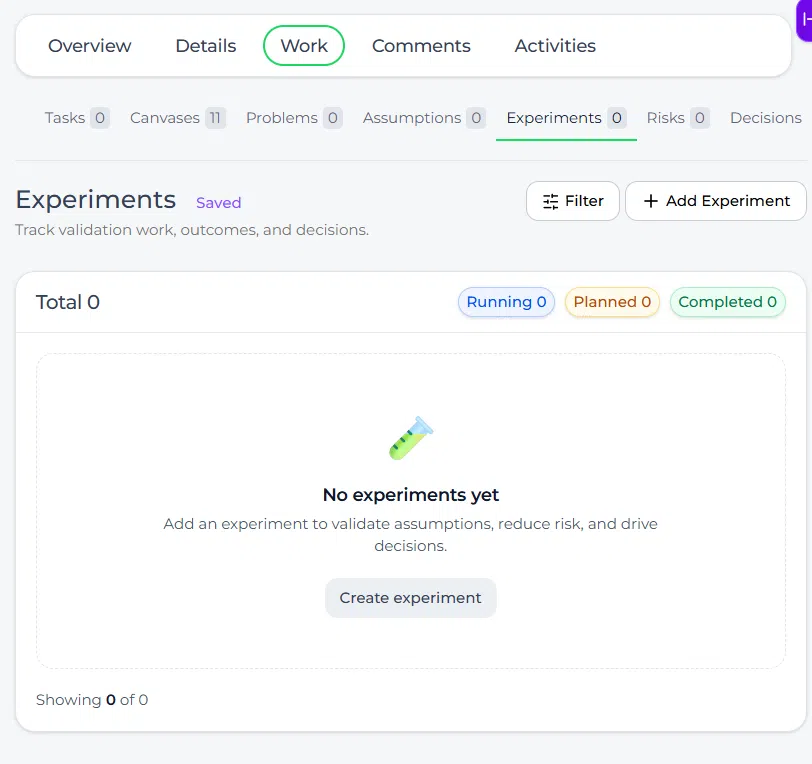View the Problems sub-tab
Image resolution: width=812 pixels, height=764 pixels.
pyautogui.click(x=294, y=118)
